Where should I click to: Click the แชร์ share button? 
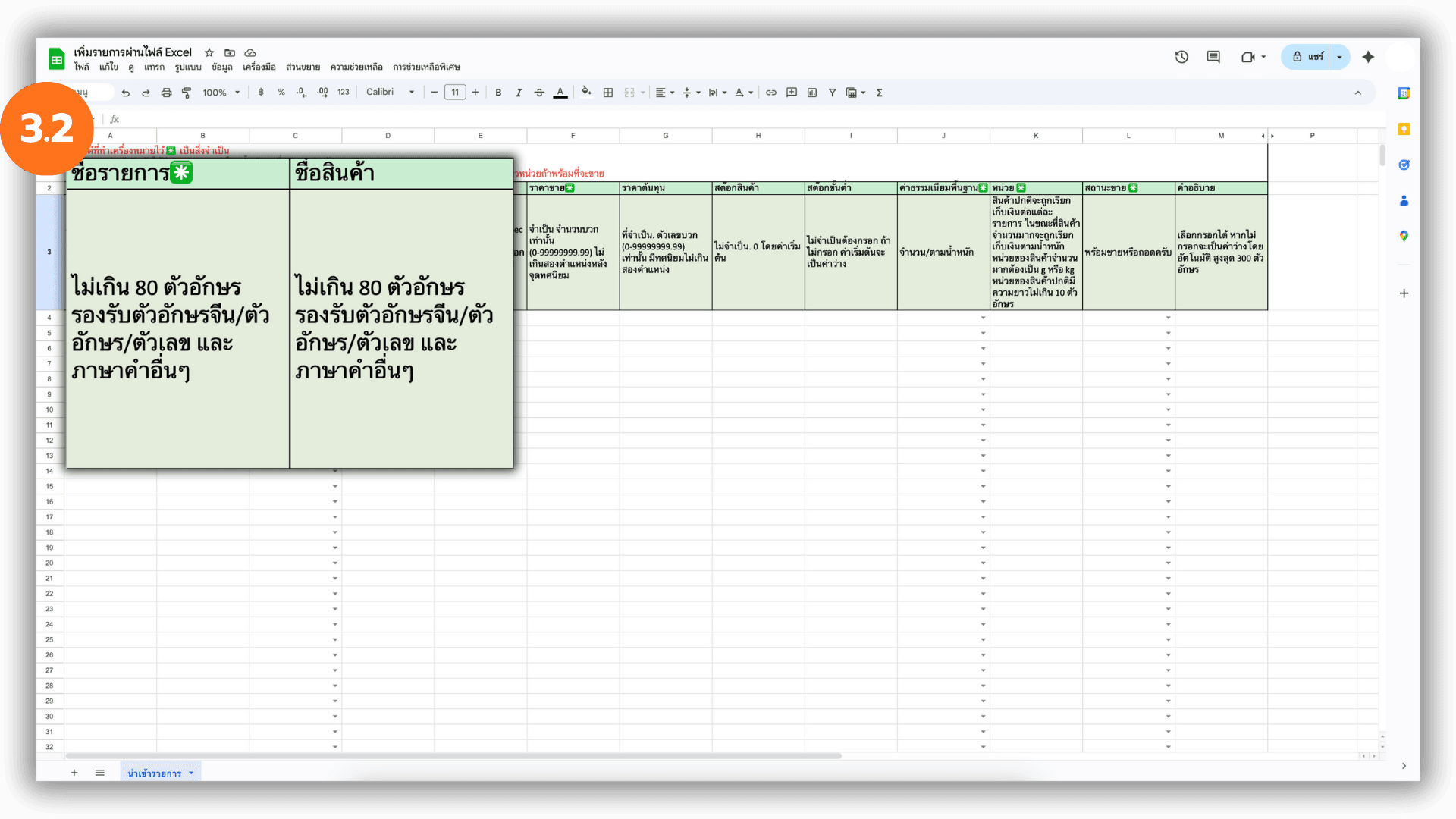[x=1307, y=57]
